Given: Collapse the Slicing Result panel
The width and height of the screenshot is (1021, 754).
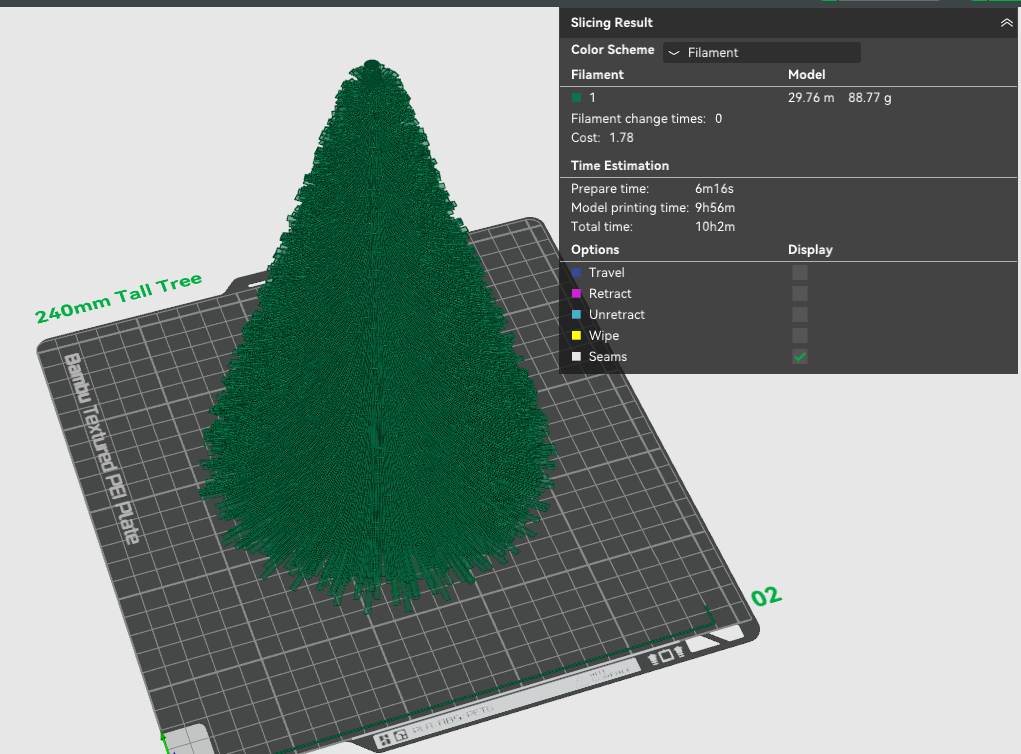Looking at the screenshot, I should (1006, 23).
